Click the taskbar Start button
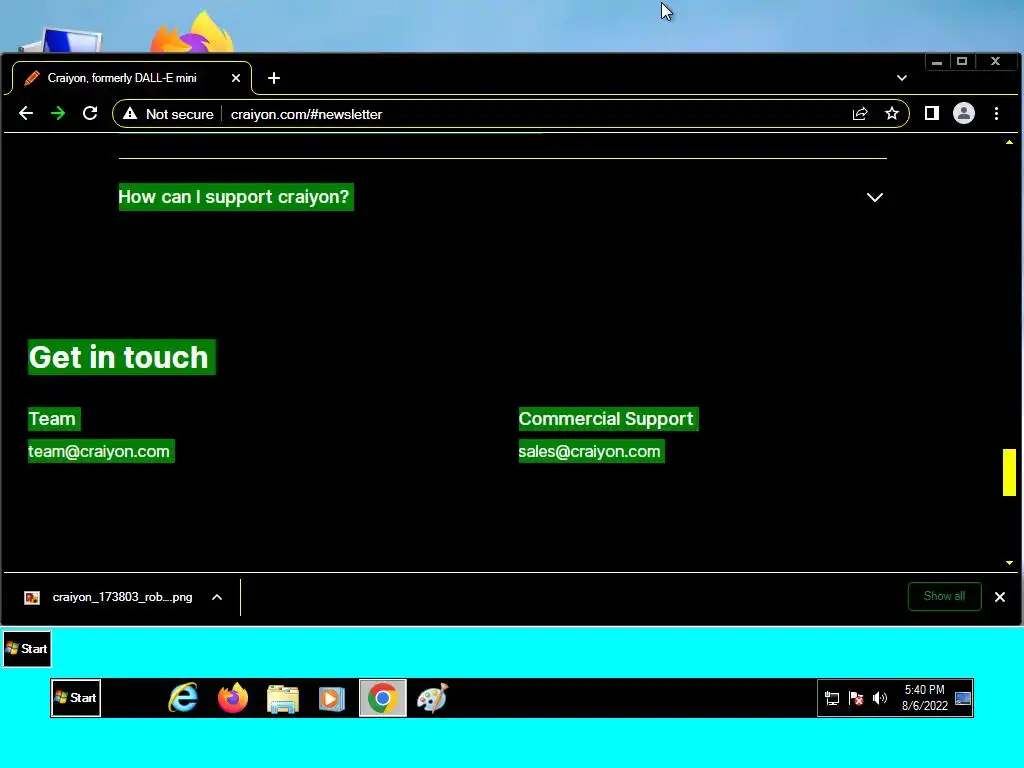 (x=76, y=698)
